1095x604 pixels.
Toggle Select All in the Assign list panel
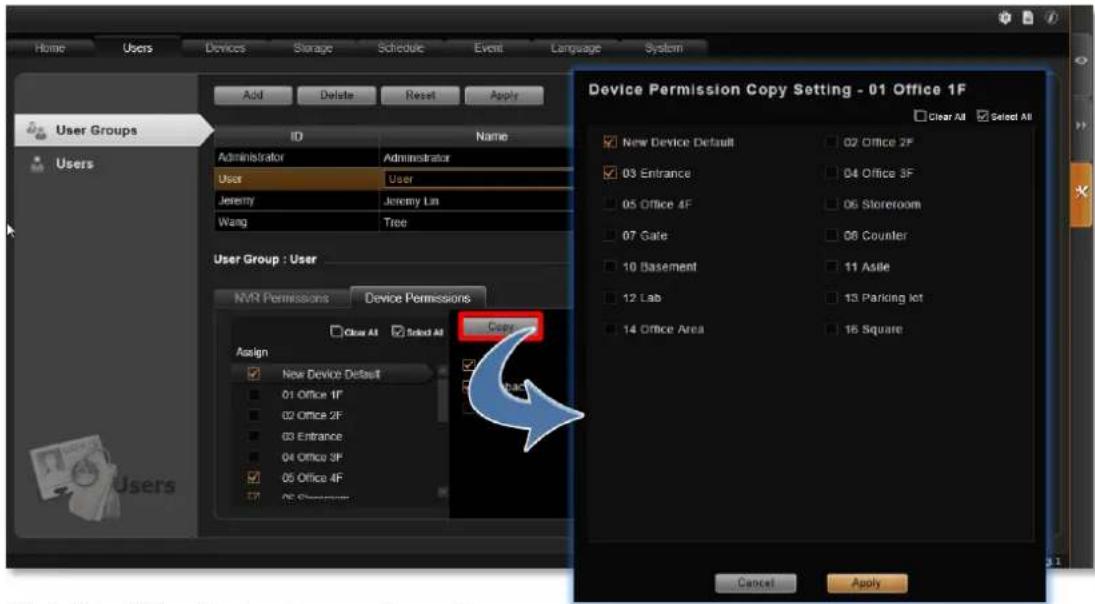click(398, 331)
